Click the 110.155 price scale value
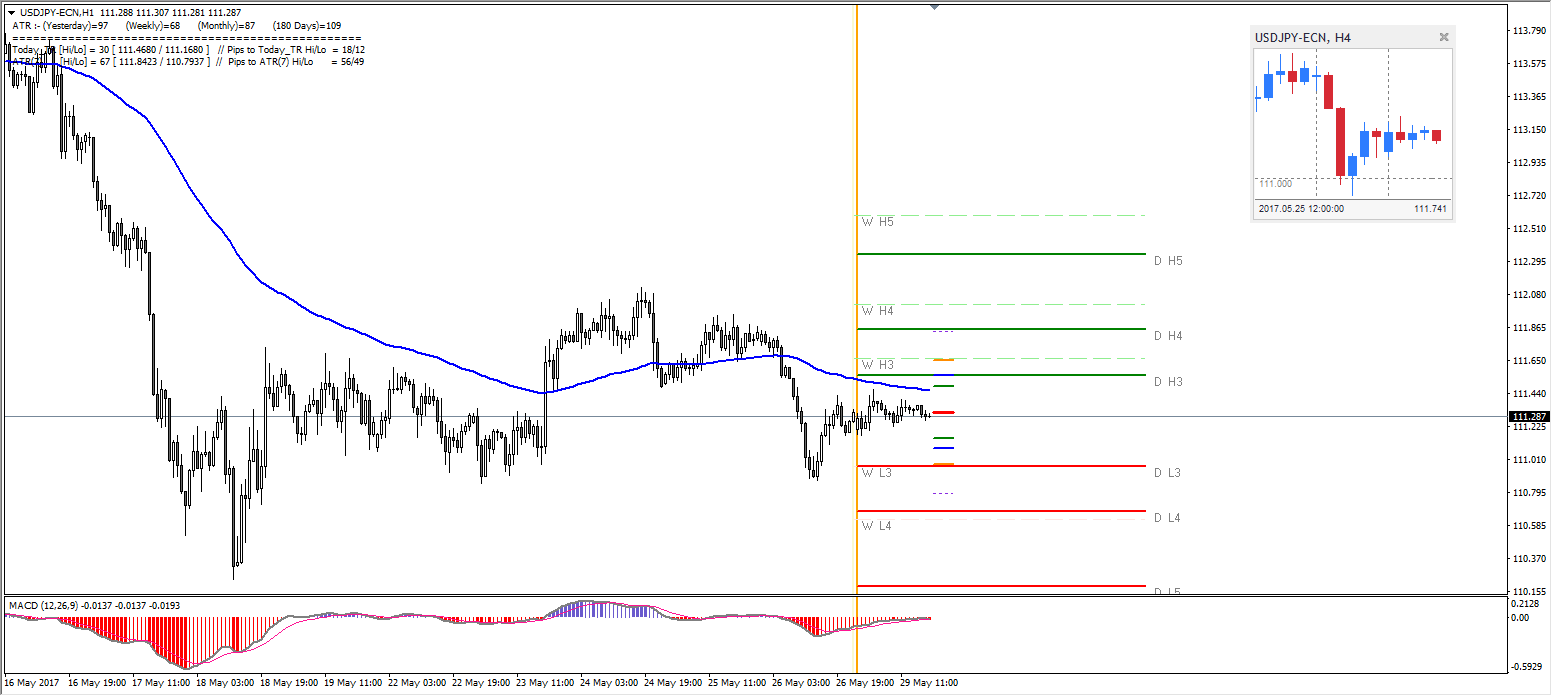This screenshot has width=1552, height=696. pyautogui.click(x=1530, y=592)
